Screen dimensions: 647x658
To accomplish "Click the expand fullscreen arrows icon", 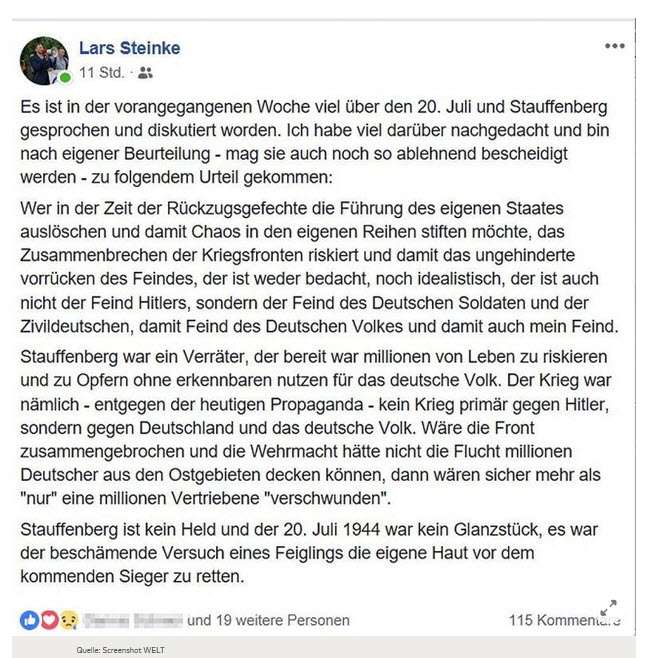I will (x=608, y=608).
